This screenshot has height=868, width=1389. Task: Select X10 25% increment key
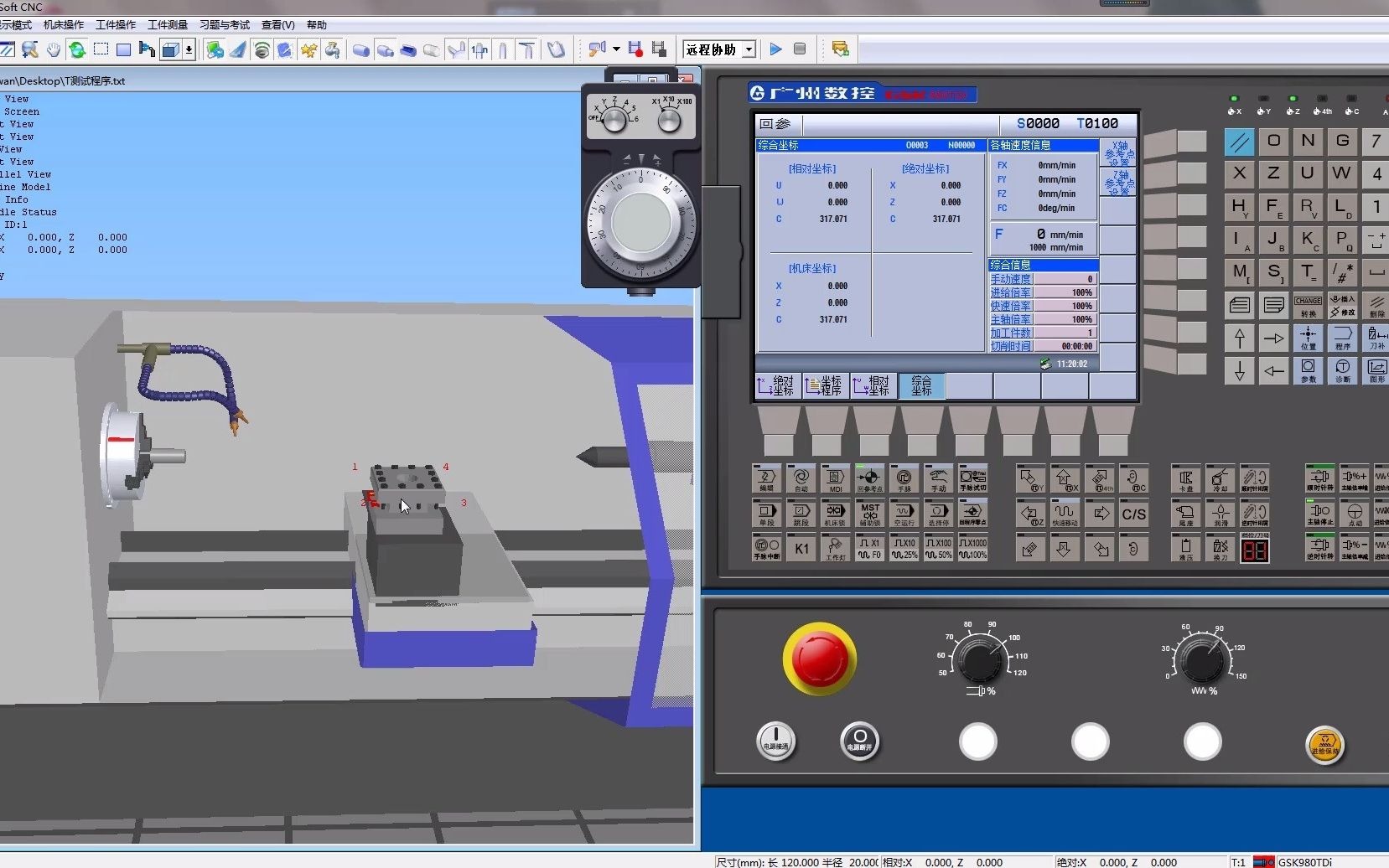point(904,548)
